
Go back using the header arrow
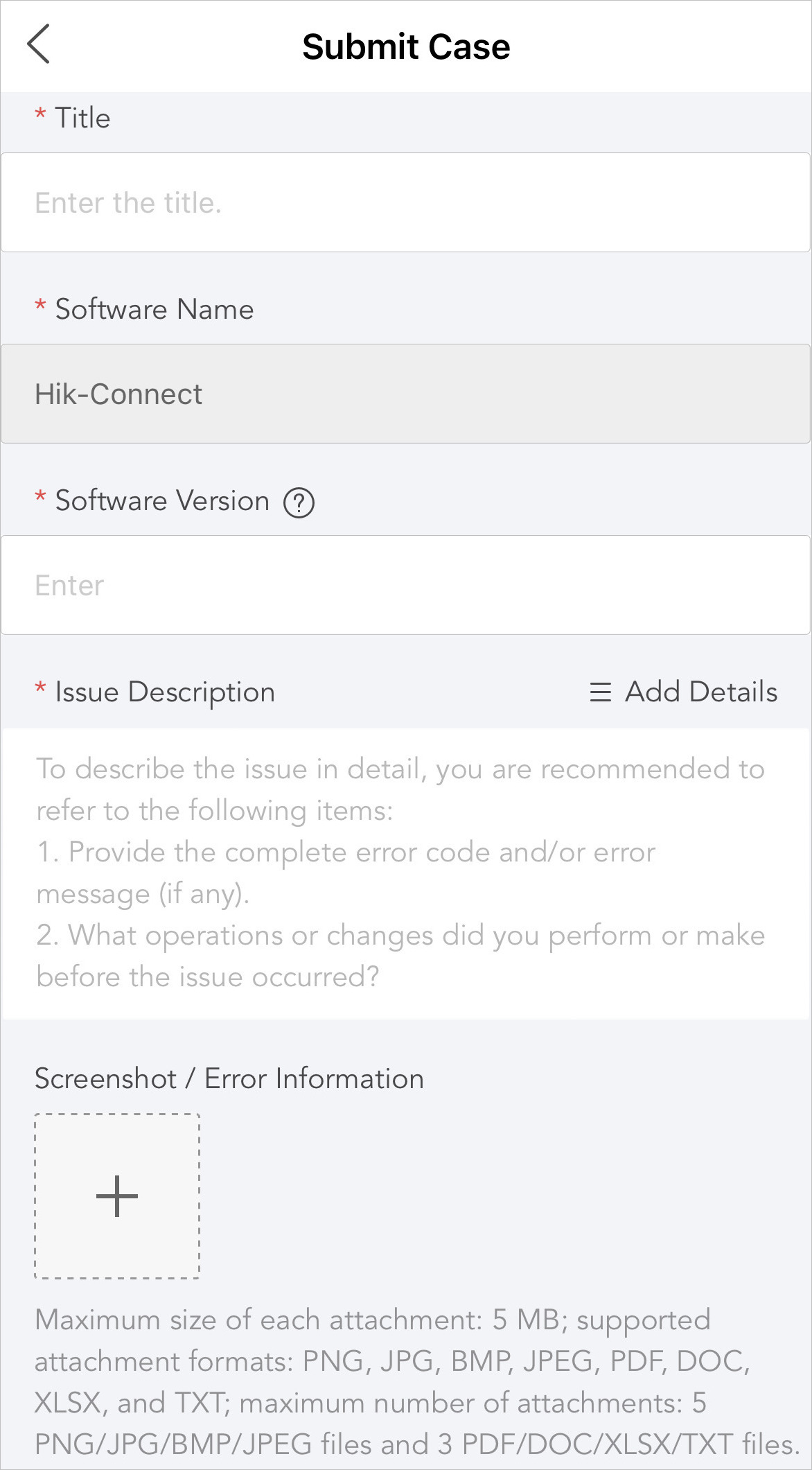[38, 44]
